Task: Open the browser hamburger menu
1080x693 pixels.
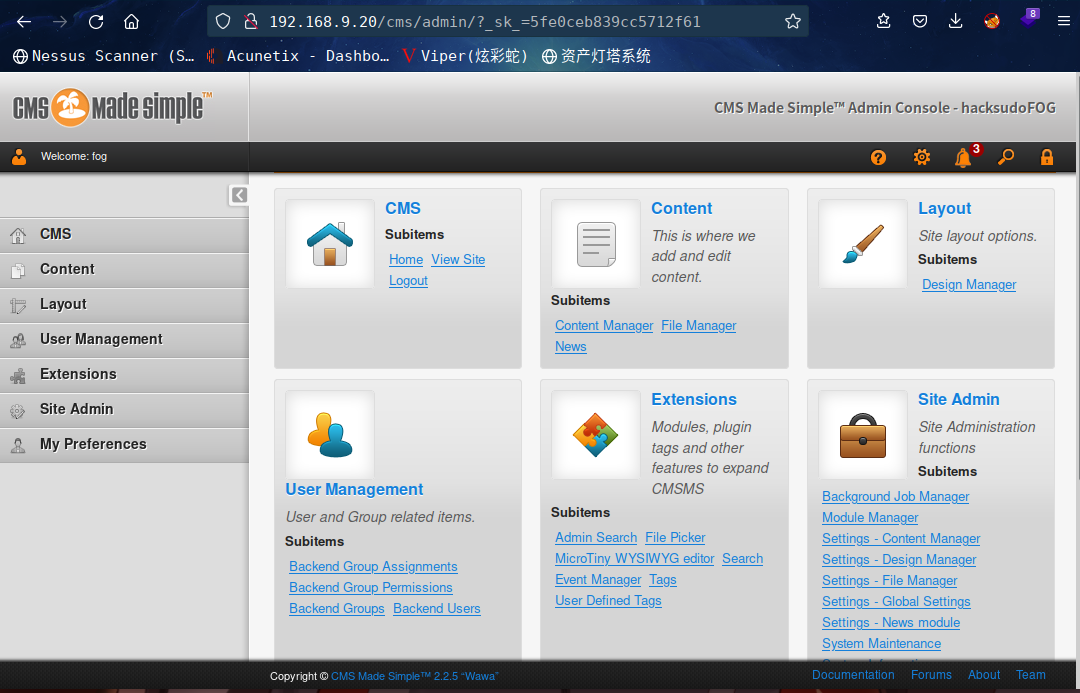Action: coord(1063,21)
